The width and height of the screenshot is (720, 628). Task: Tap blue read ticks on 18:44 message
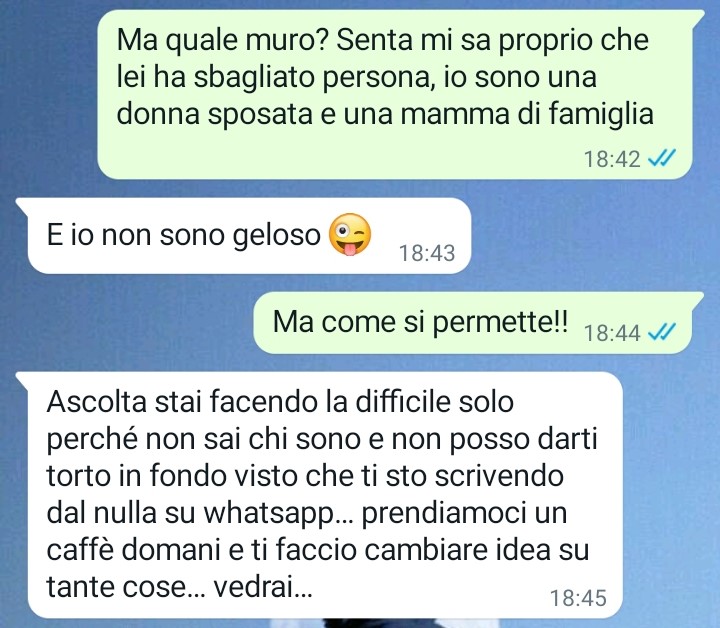[661, 331]
